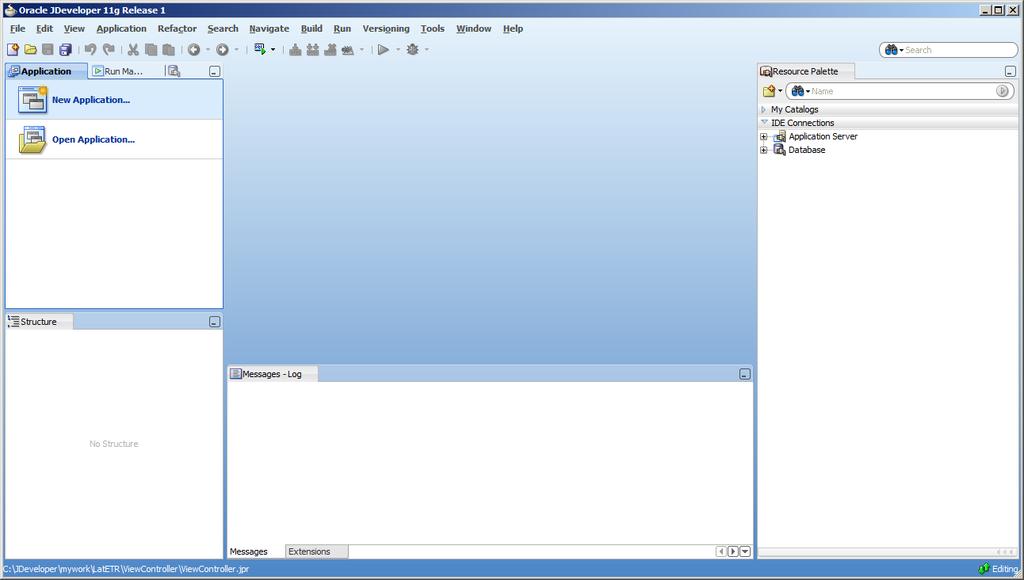1024x580 pixels.
Task: Click the third build icon in the toolbar
Action: click(330, 50)
